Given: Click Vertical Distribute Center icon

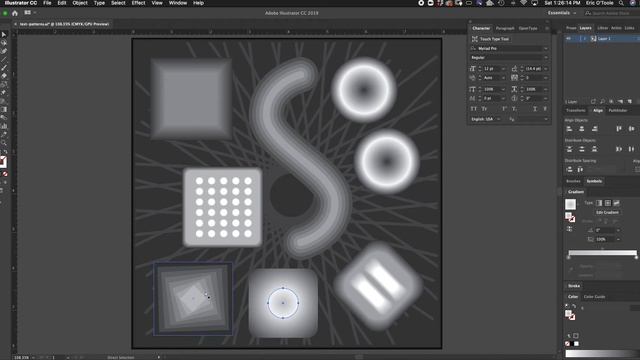Looking at the screenshot, I should point(582,149).
